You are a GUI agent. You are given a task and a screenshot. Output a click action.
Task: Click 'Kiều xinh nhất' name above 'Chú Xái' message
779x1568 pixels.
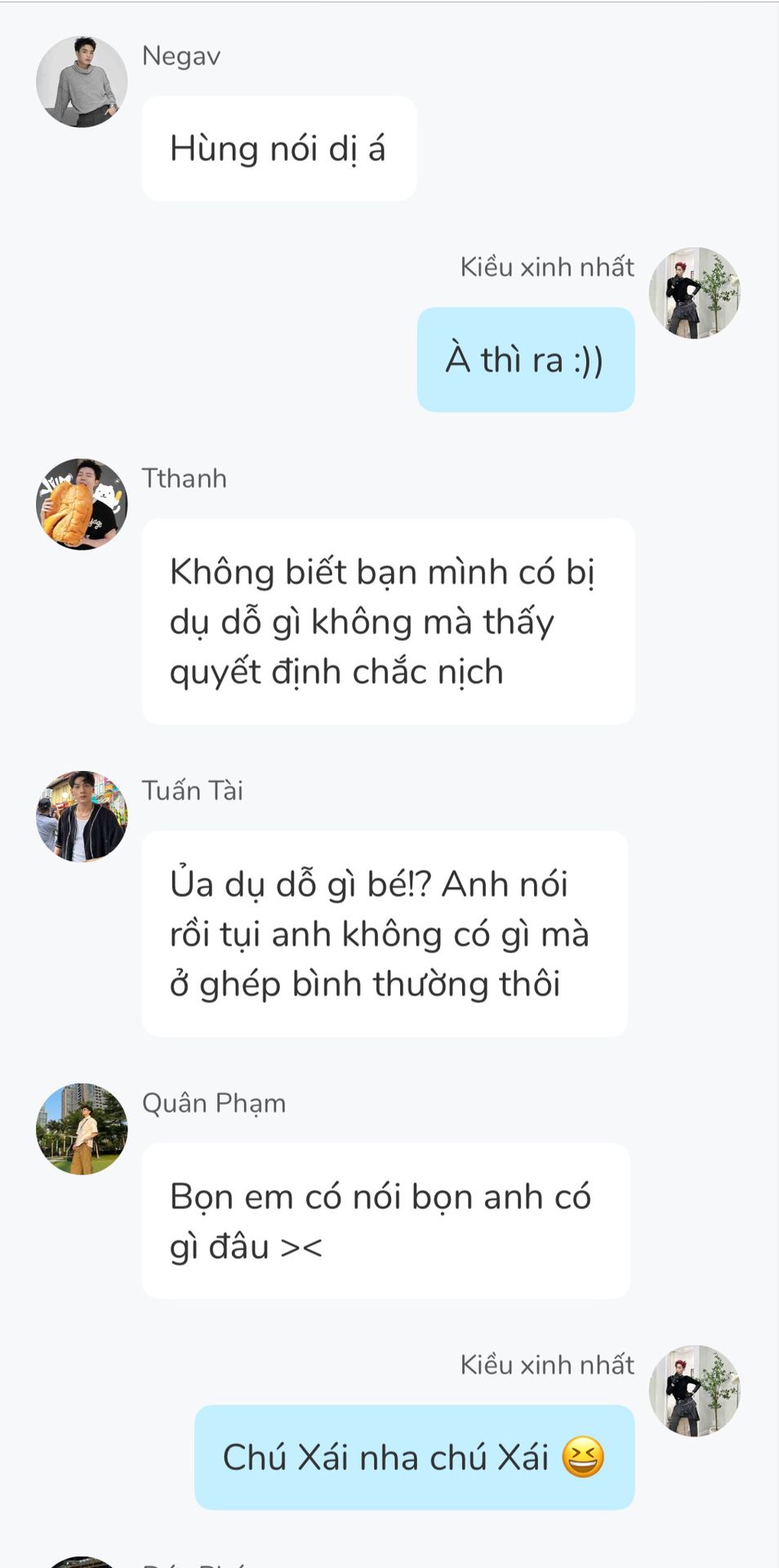(x=547, y=1365)
